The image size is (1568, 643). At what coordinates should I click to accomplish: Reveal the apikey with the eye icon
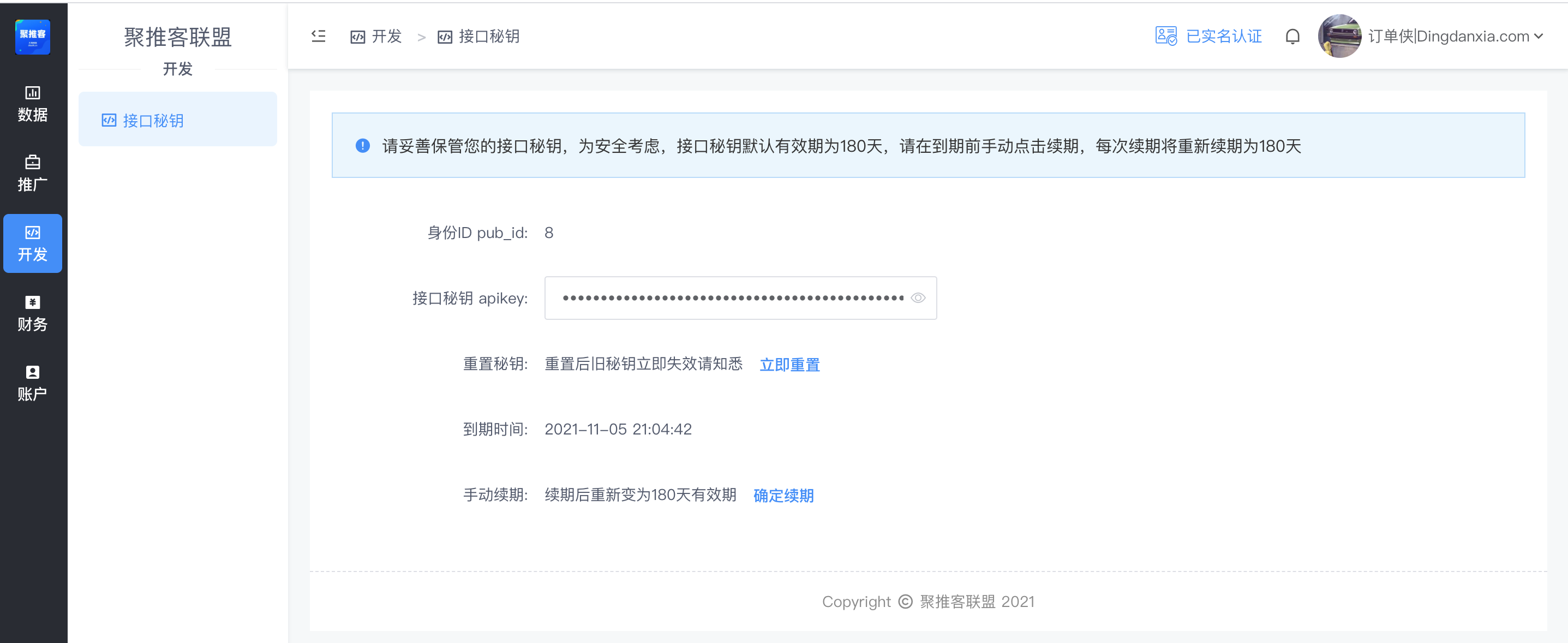pos(918,297)
